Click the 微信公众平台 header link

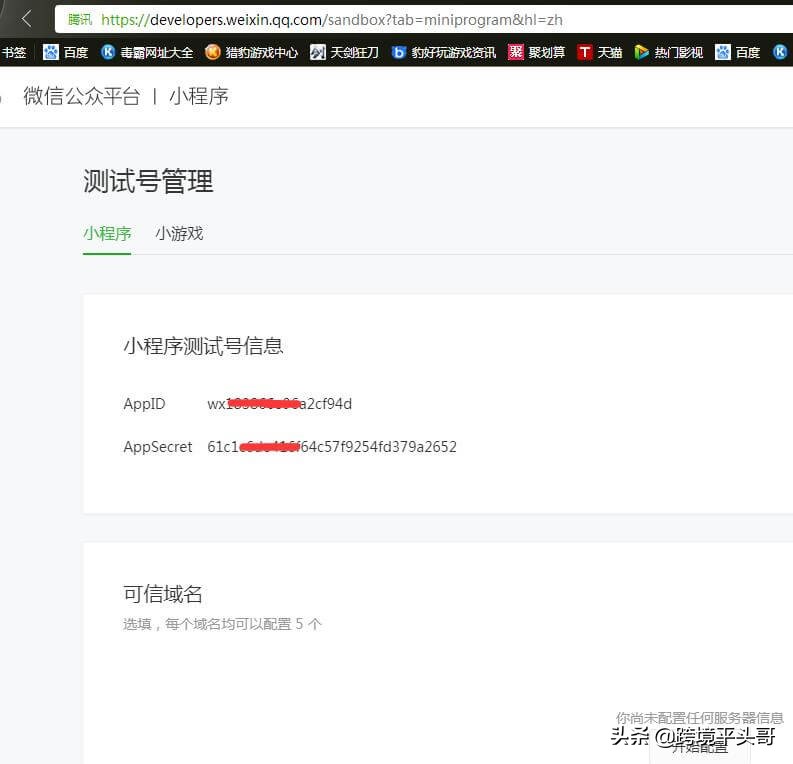pos(81,96)
